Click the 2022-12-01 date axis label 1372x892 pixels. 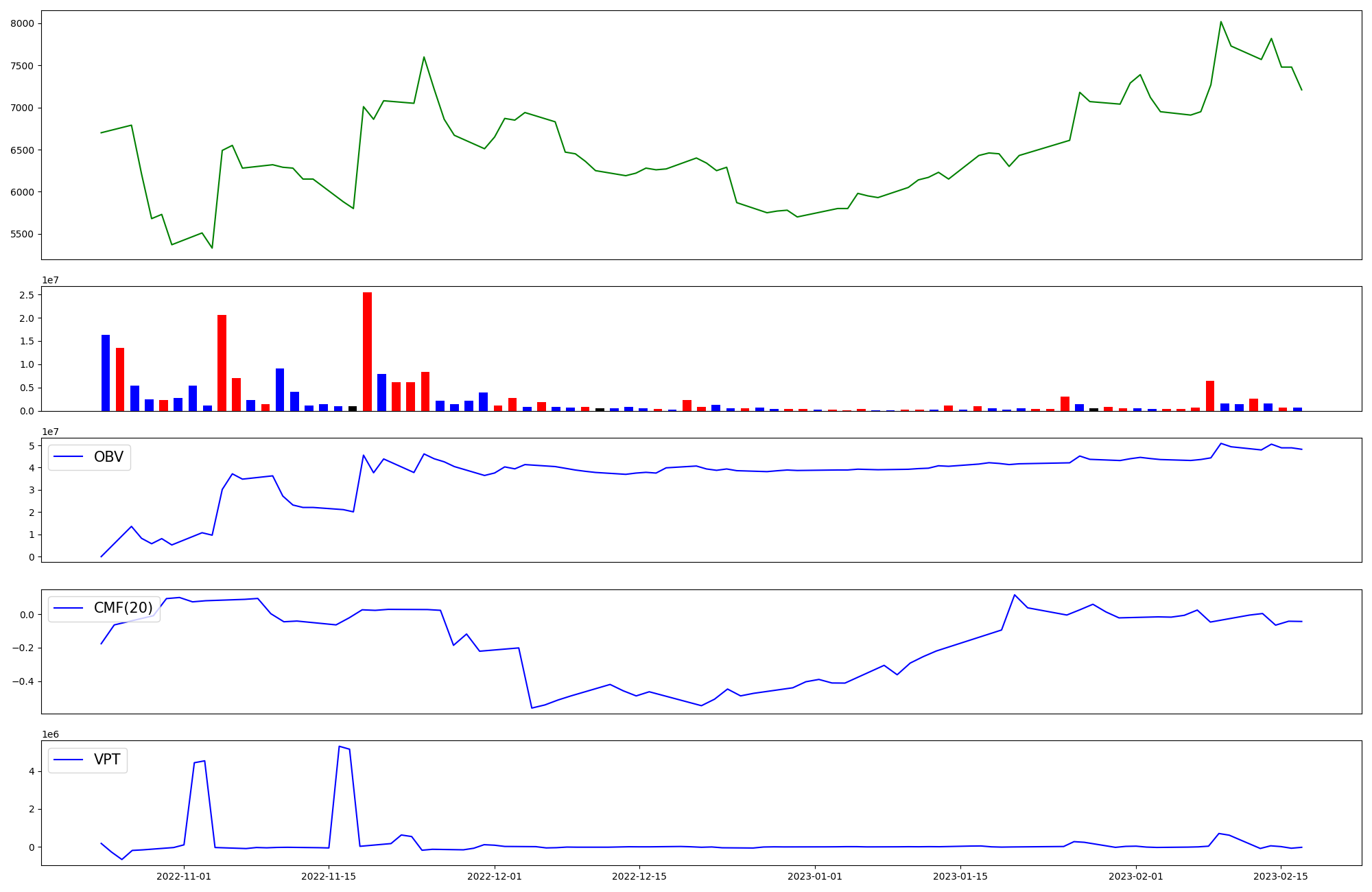(495, 876)
